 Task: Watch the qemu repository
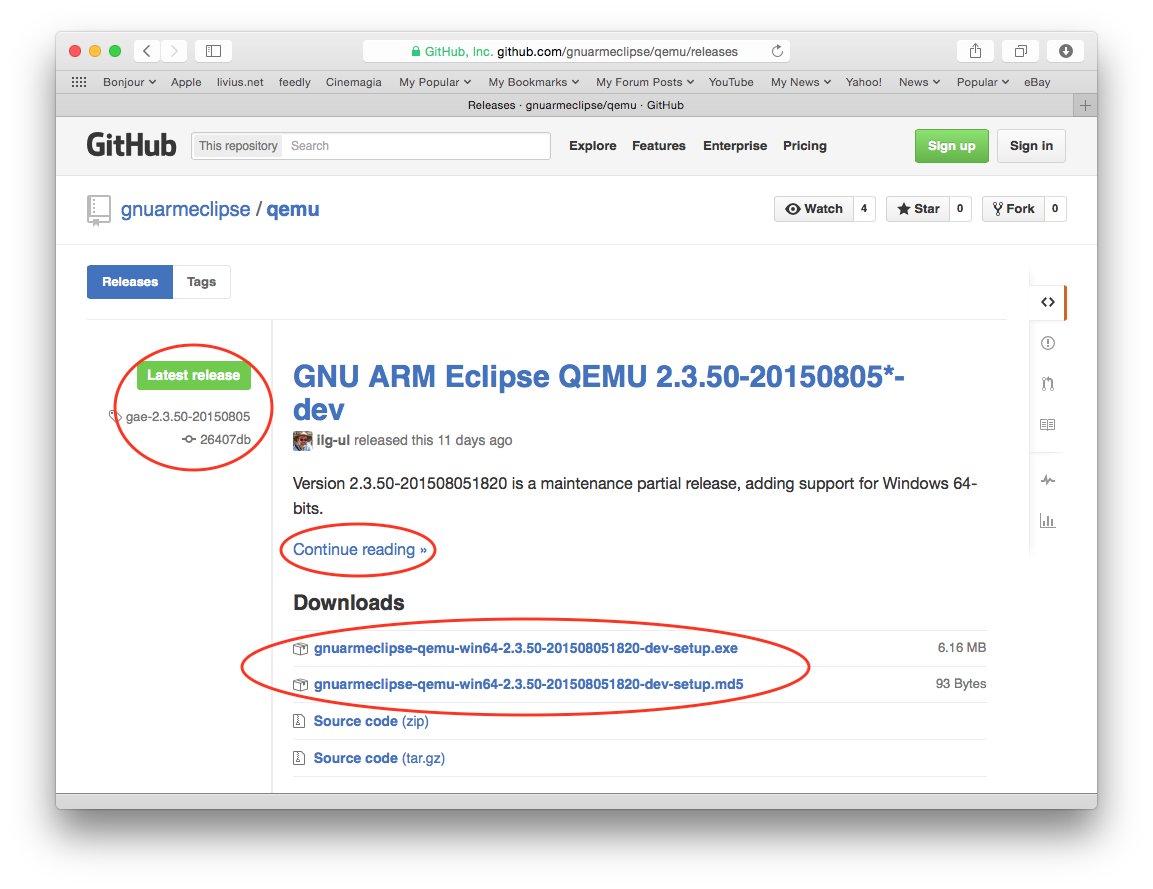pyautogui.click(x=813, y=209)
